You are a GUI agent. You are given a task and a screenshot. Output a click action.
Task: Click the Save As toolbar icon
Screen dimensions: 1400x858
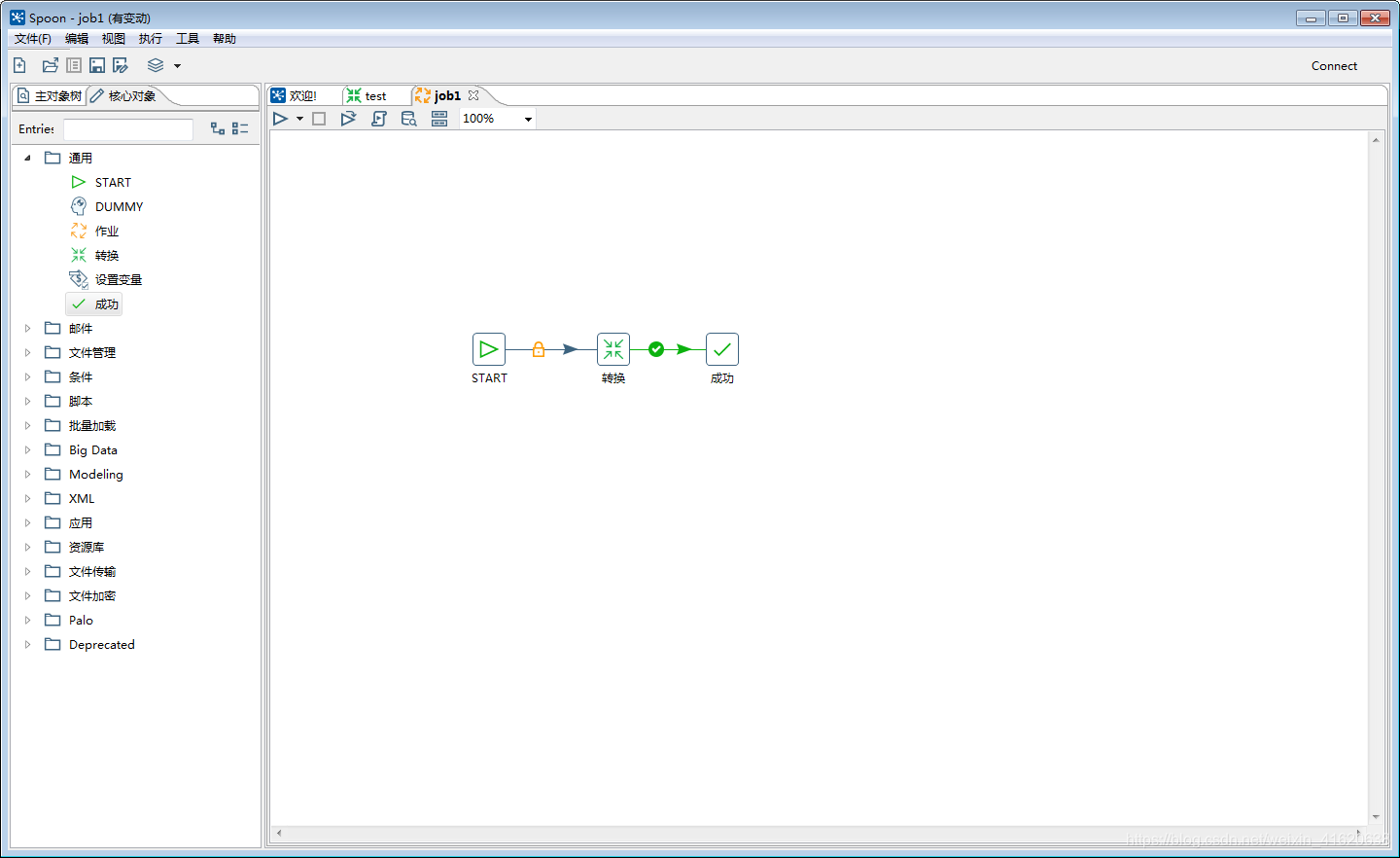(121, 65)
